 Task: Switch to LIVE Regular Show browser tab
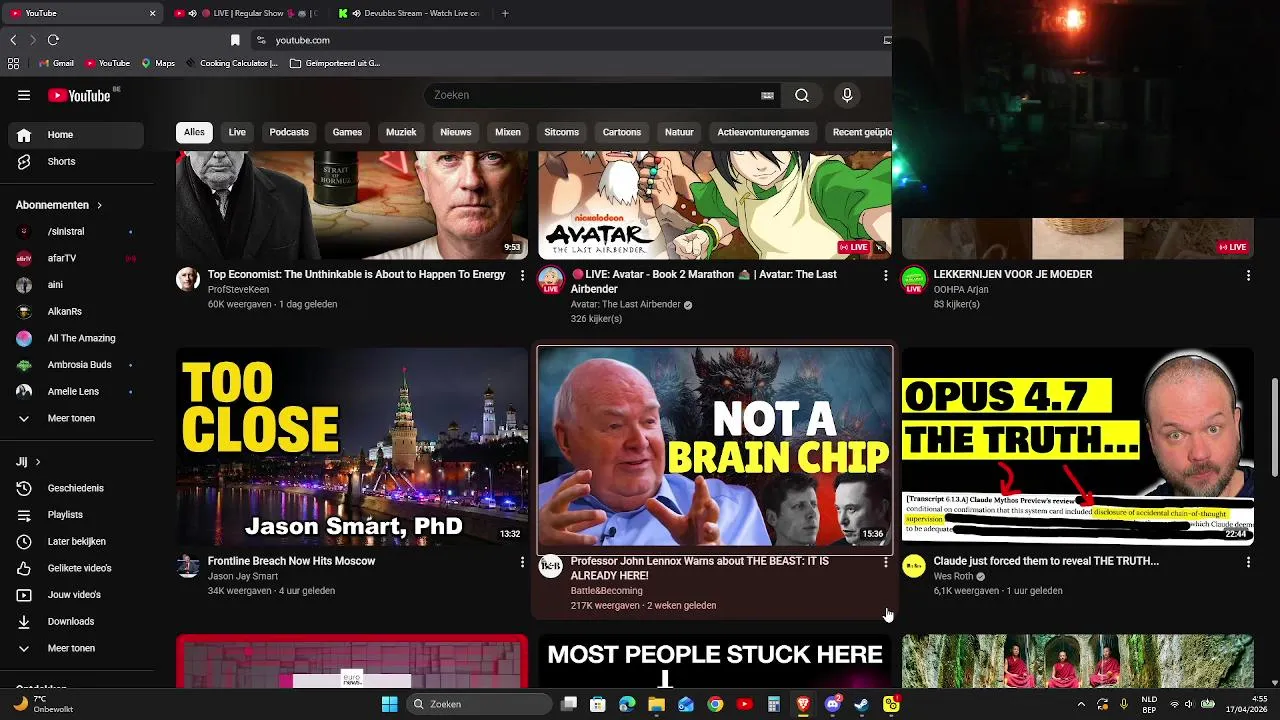pyautogui.click(x=244, y=13)
